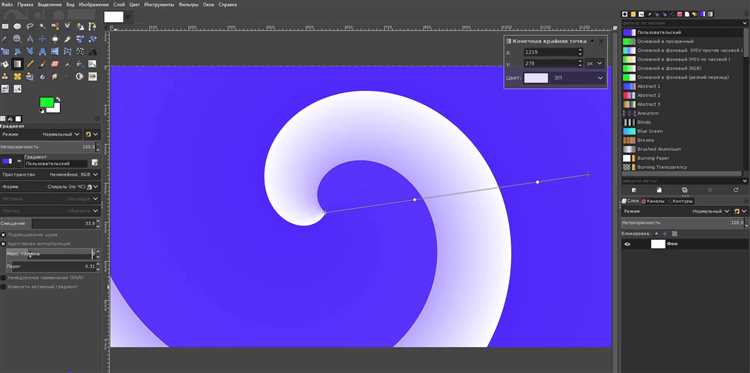This screenshot has height=373, width=750.
Task: Toggle Изменить активный градиент checkbox
Action: click(x=3, y=286)
